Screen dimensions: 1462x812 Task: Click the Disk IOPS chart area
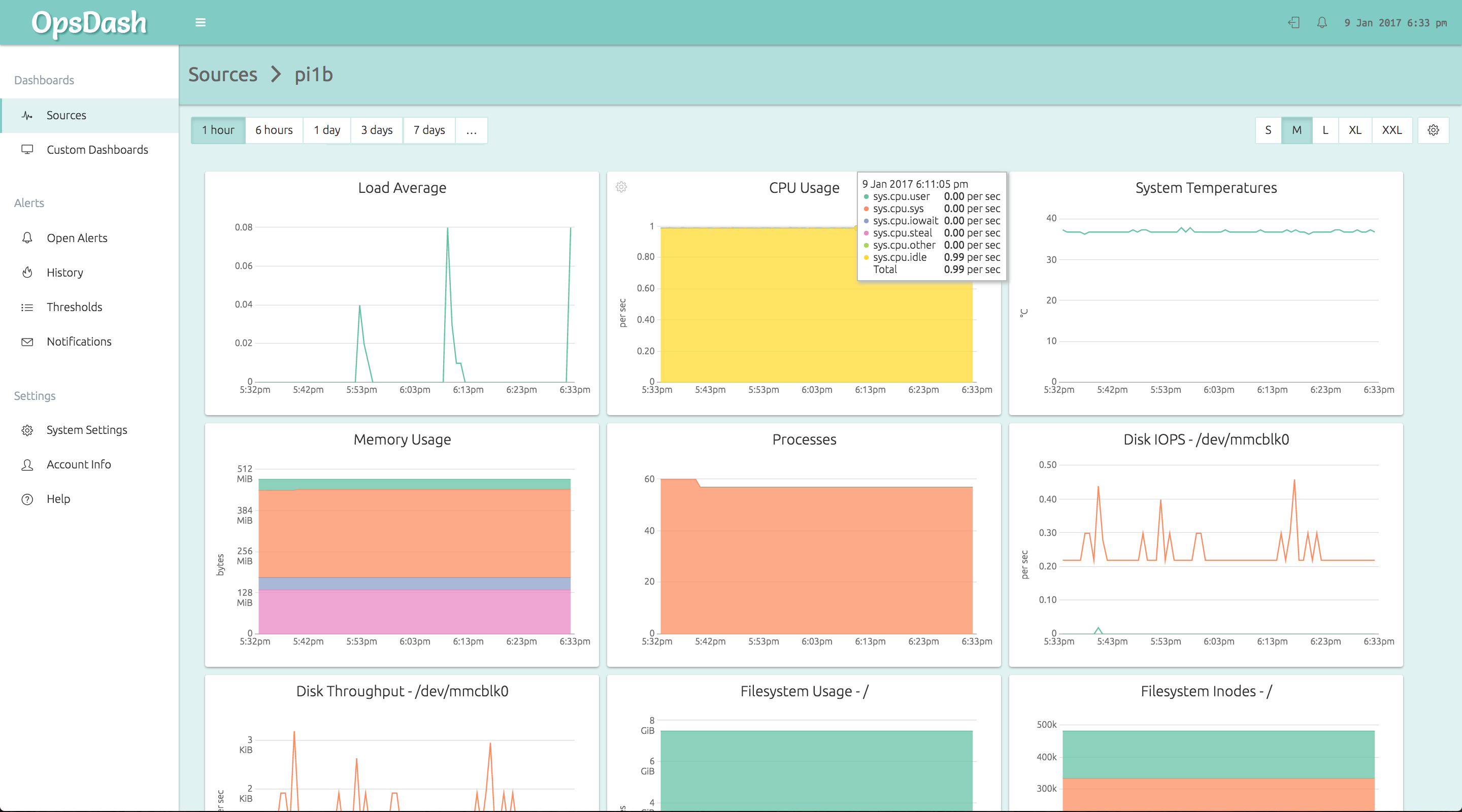(1218, 549)
